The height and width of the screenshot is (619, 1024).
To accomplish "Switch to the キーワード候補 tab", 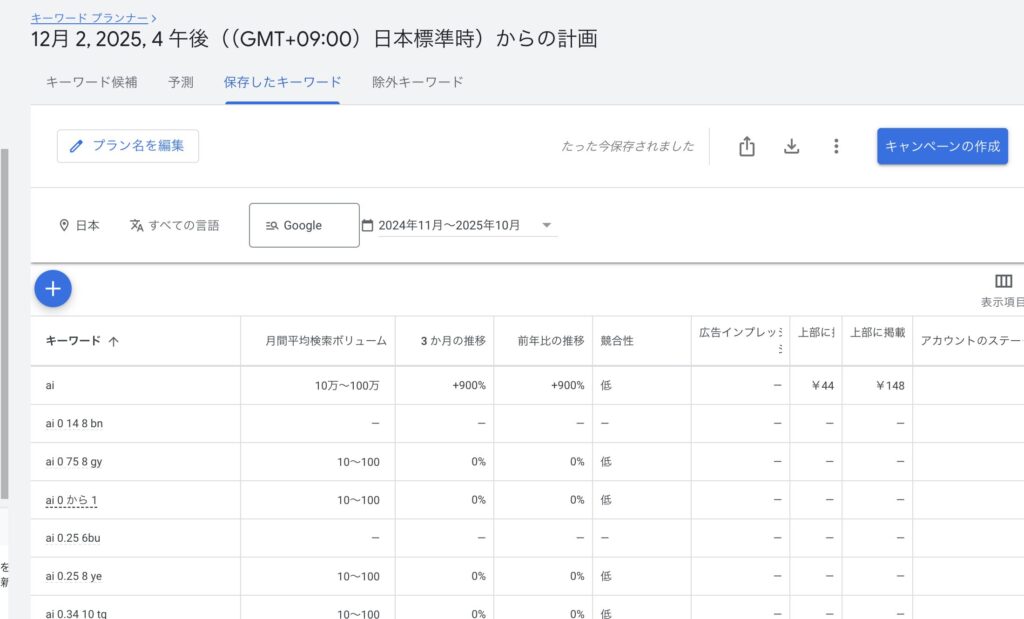I will click(x=92, y=83).
